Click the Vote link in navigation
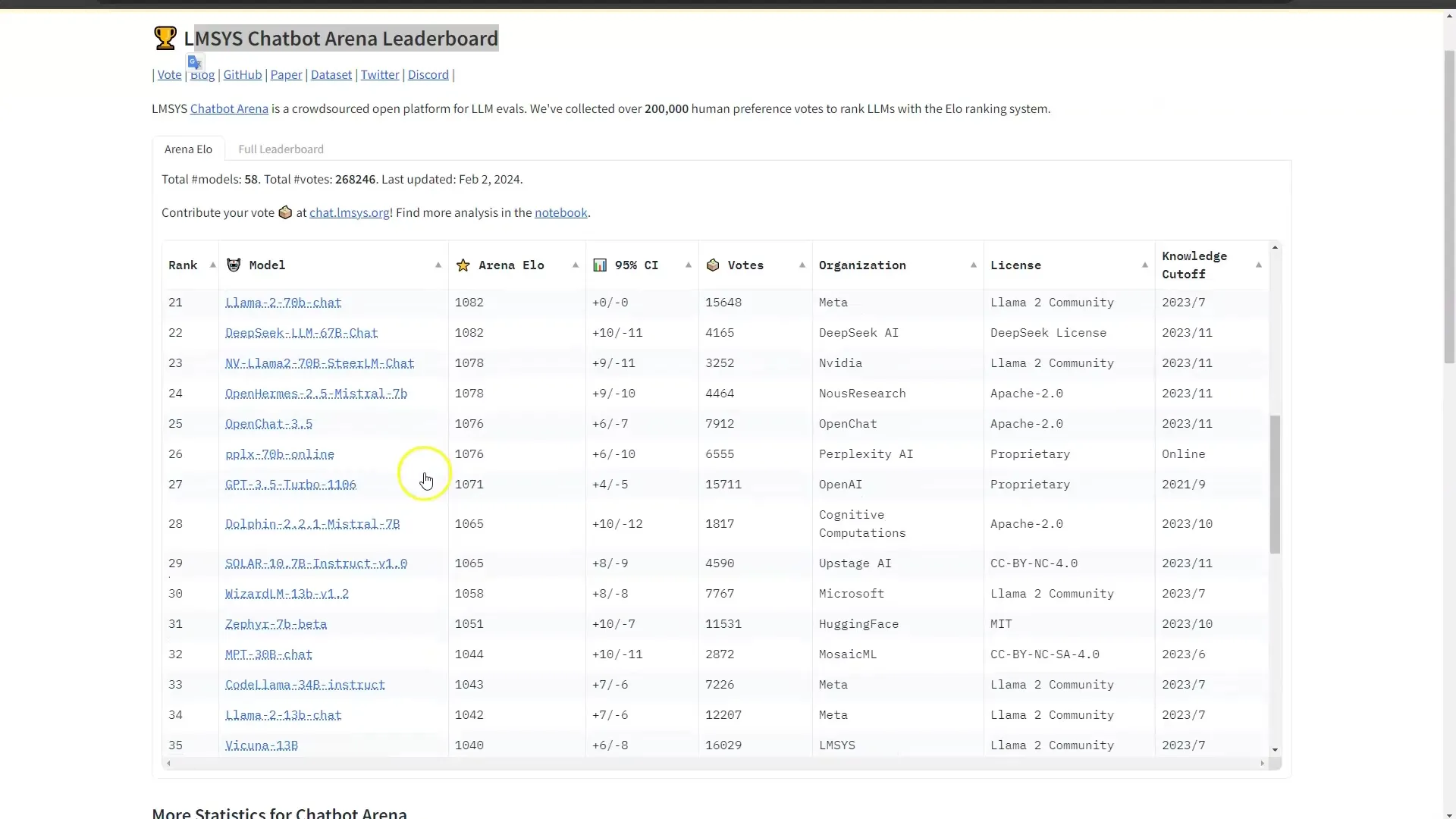The width and height of the screenshot is (1456, 819). (168, 74)
